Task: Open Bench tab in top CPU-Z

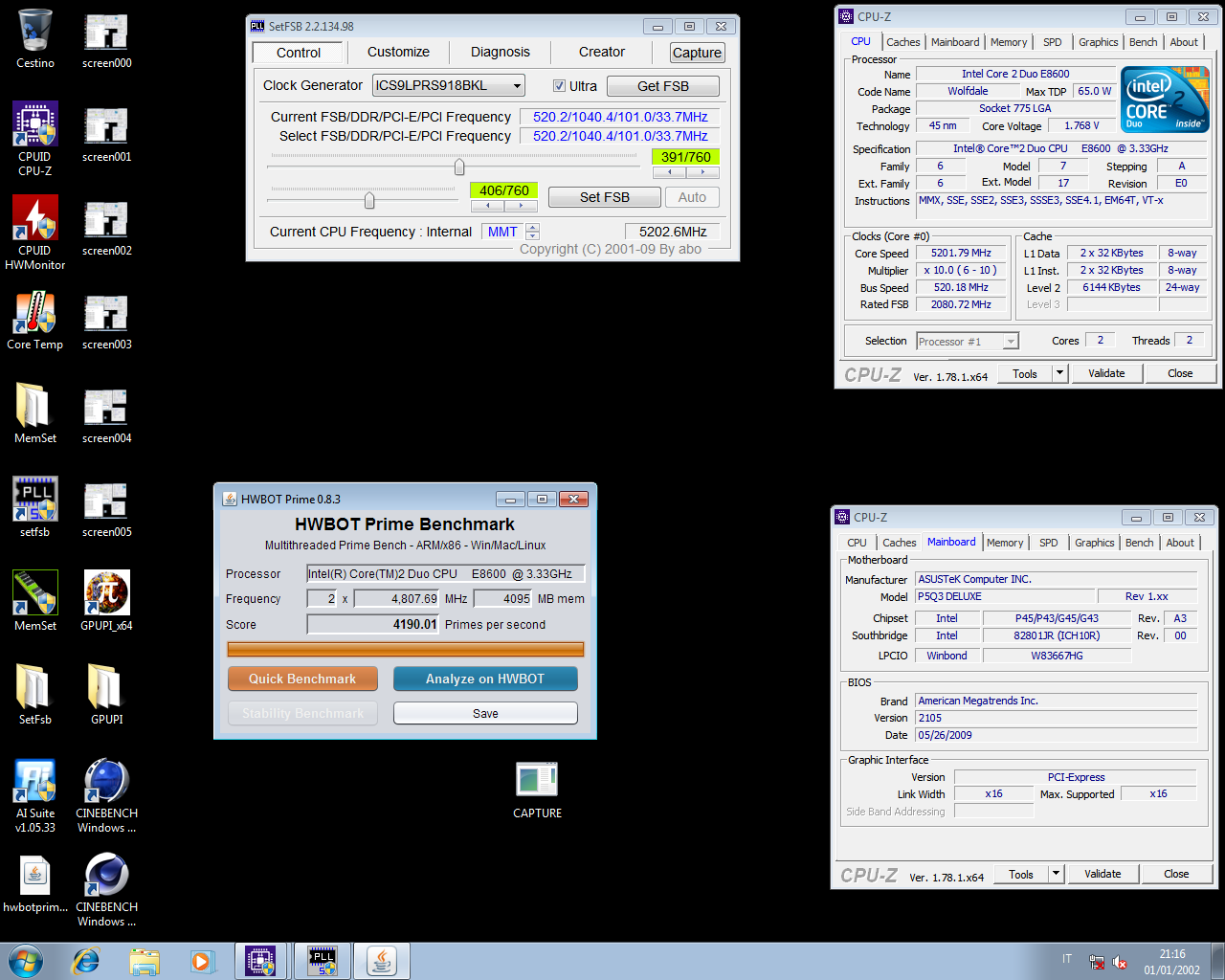Action: (x=1144, y=42)
